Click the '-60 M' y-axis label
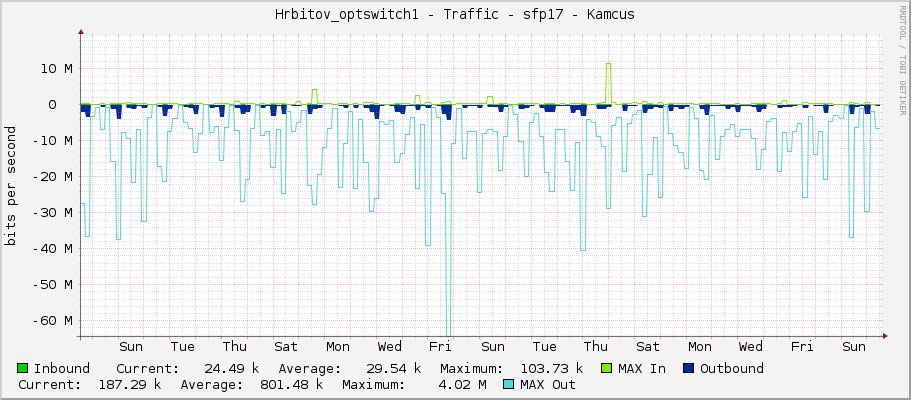Viewport: 911px width, 400px height. pyautogui.click(x=53, y=321)
